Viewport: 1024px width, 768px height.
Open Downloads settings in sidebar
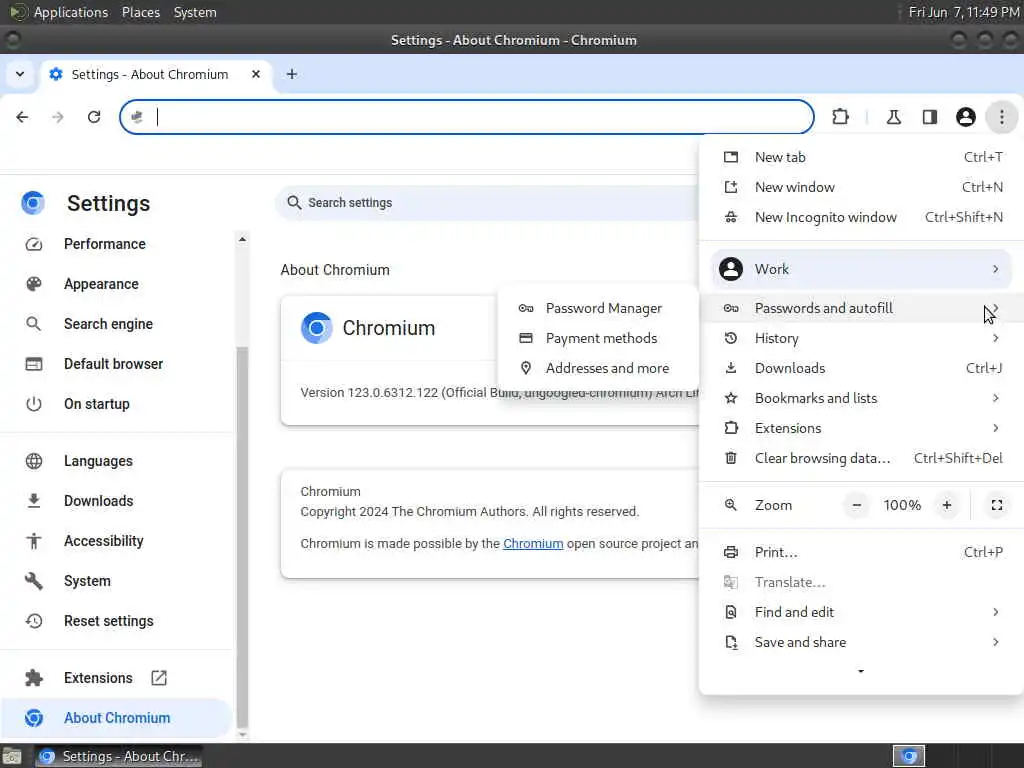tap(99, 501)
